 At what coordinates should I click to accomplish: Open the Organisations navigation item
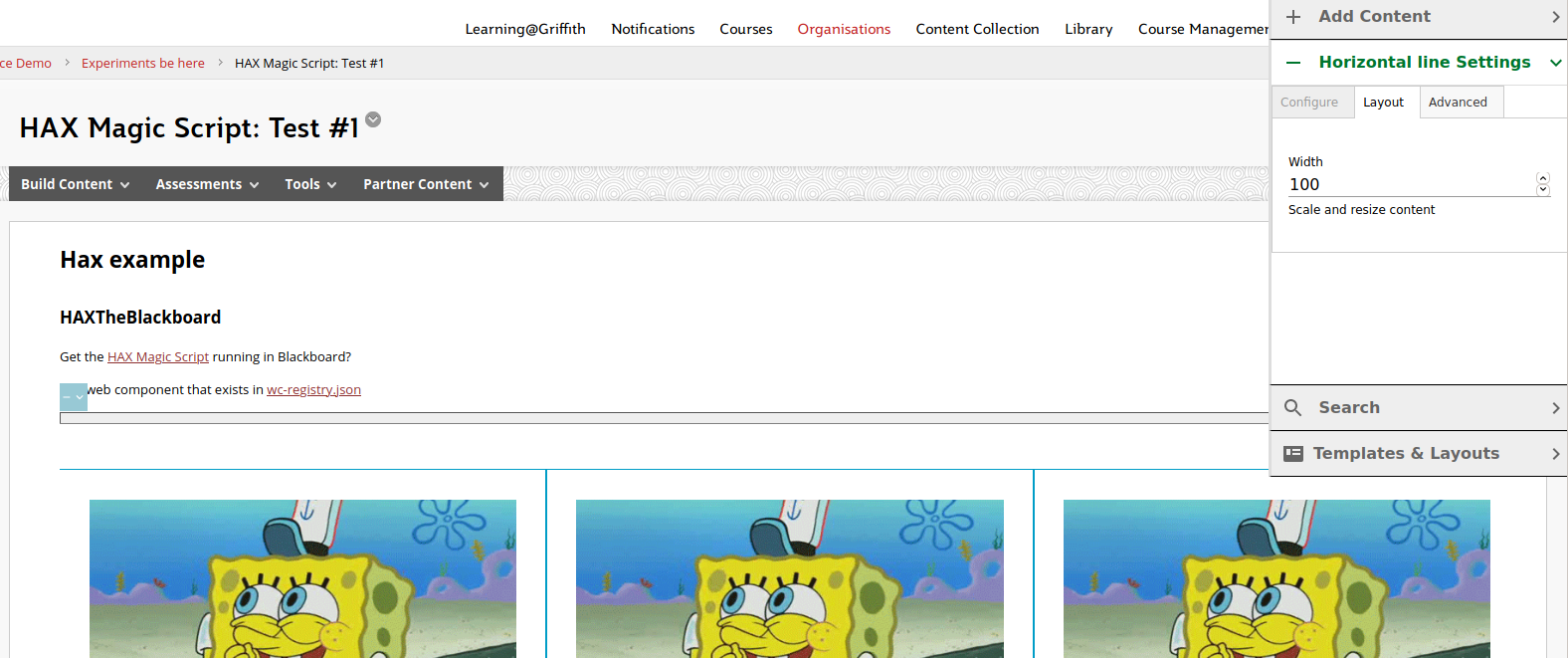pos(844,29)
